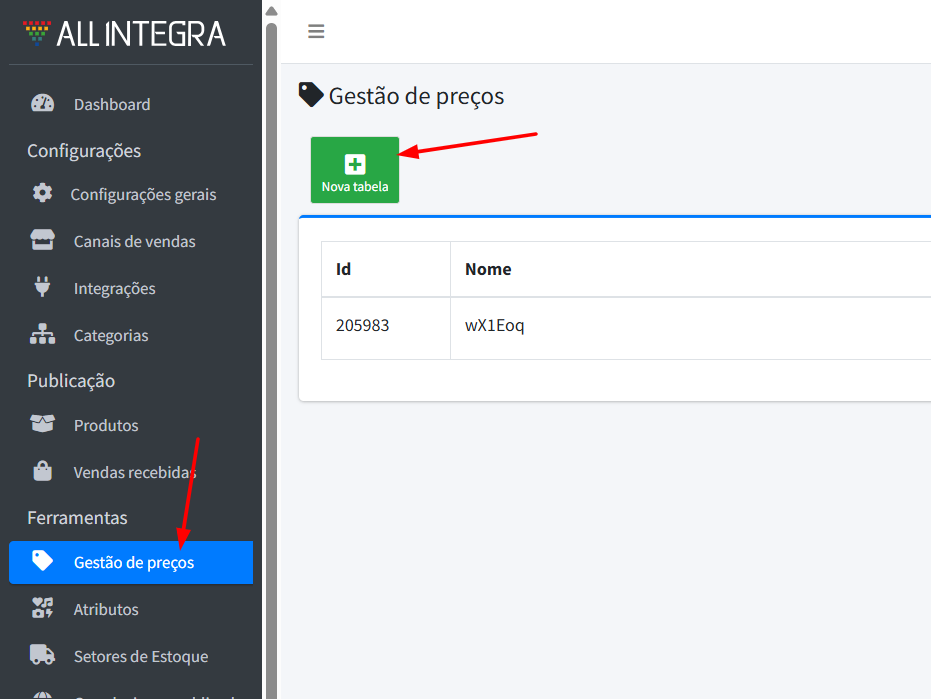Click the Configurações gerais gear icon
The width and height of the screenshot is (931, 699).
[x=42, y=194]
